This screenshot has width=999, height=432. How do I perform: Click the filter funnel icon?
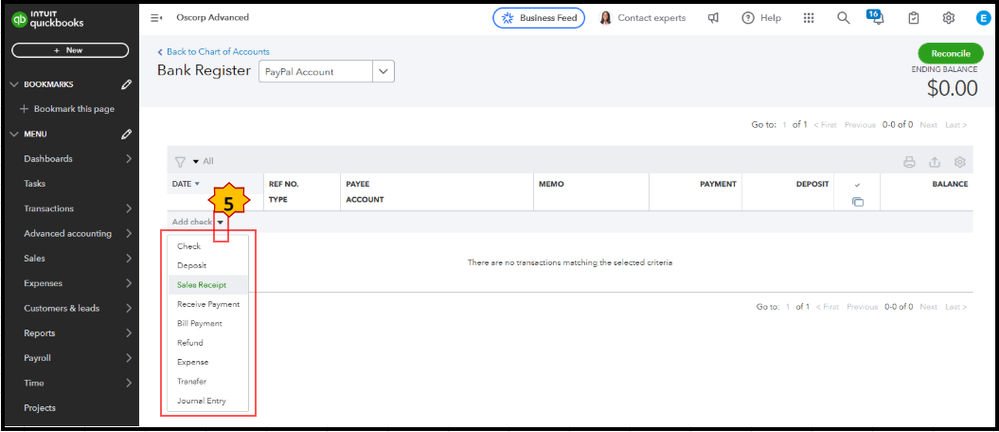pos(180,162)
